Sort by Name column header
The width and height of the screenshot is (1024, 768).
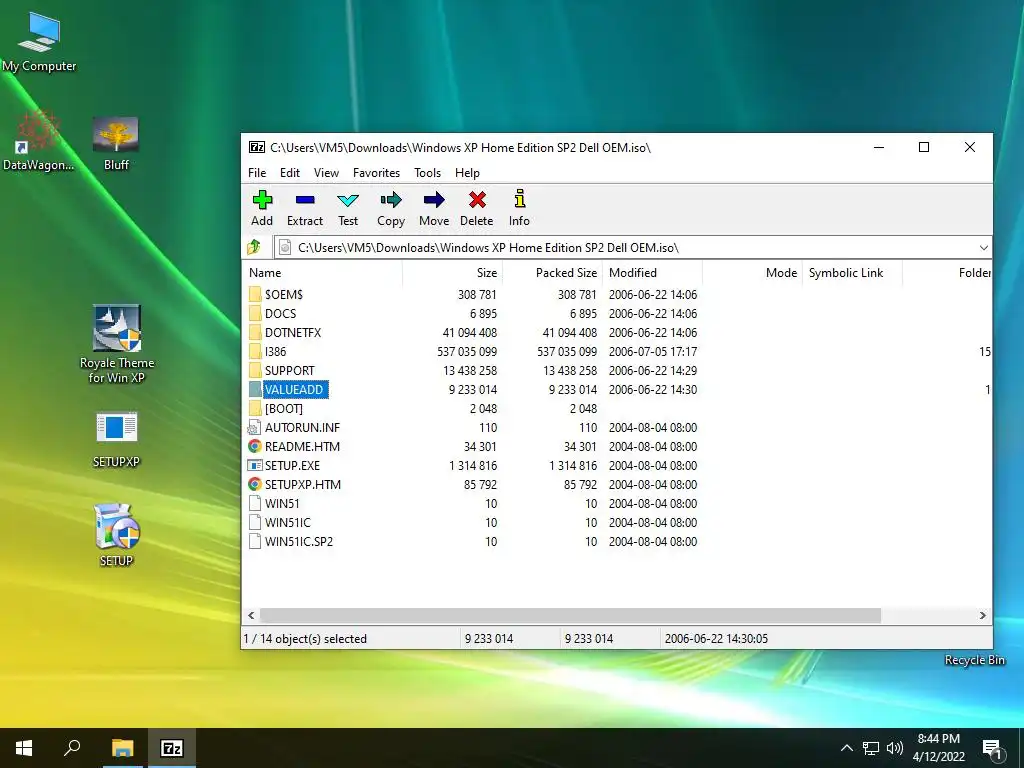tap(323, 273)
